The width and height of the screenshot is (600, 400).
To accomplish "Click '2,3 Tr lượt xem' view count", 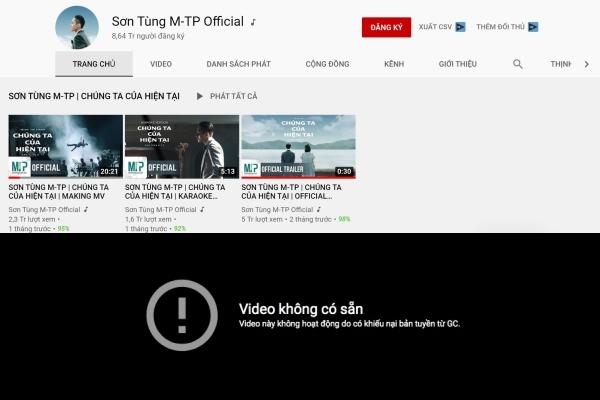I will pos(32,219).
